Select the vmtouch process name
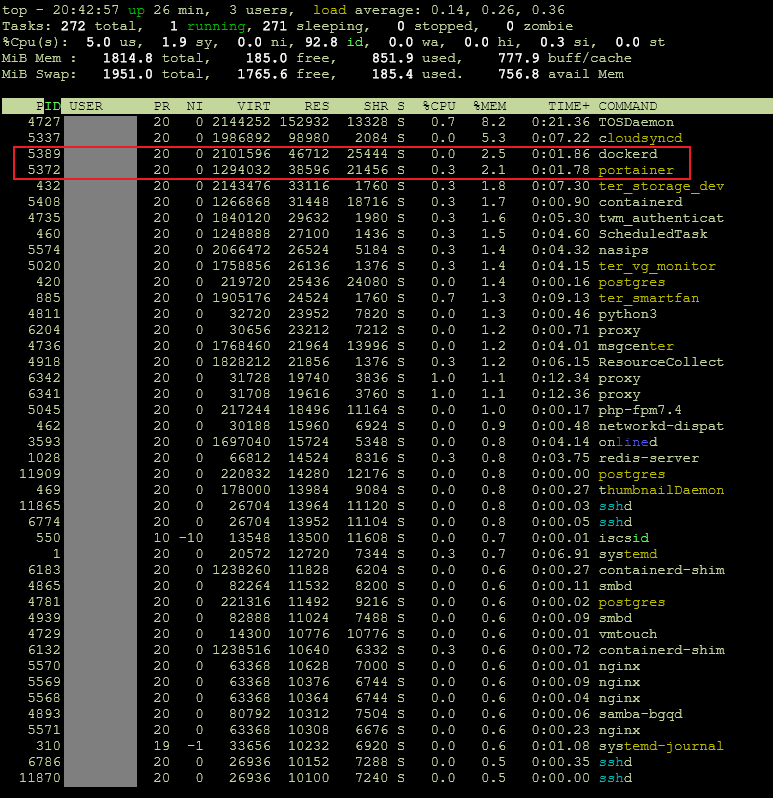773x798 pixels. click(x=627, y=634)
